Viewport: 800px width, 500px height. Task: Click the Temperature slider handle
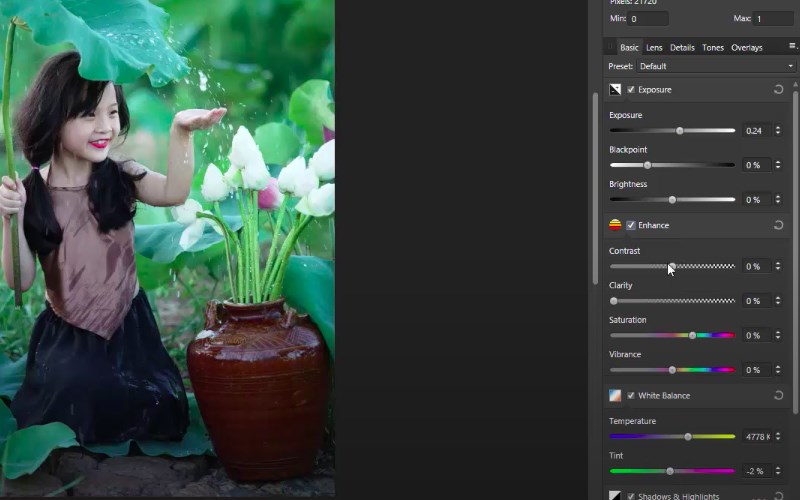[688, 437]
